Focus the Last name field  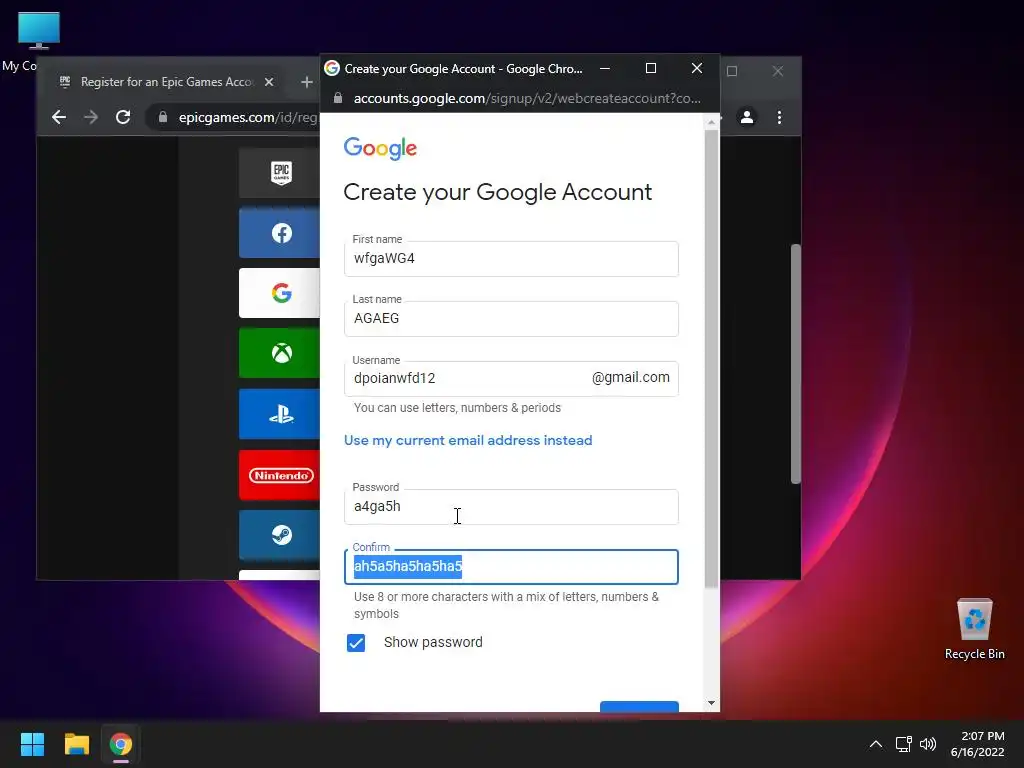click(x=511, y=319)
